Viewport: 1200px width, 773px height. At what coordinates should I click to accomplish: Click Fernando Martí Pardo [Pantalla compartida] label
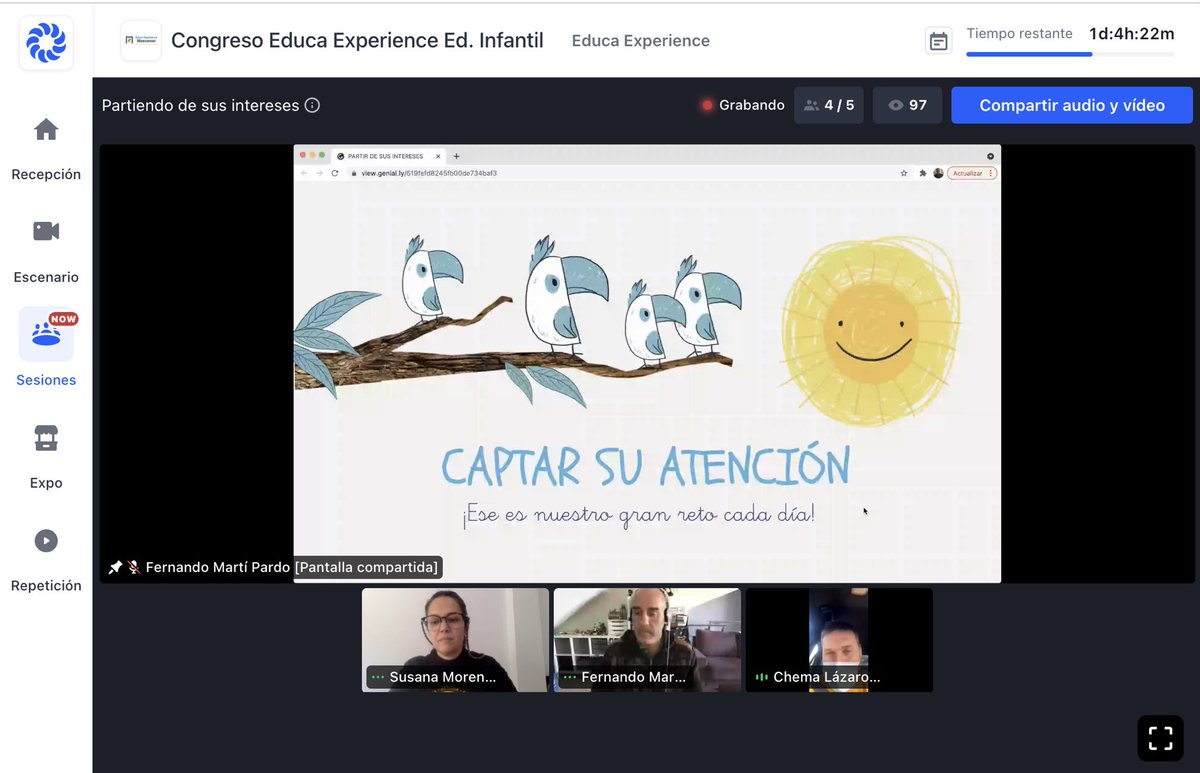292,567
